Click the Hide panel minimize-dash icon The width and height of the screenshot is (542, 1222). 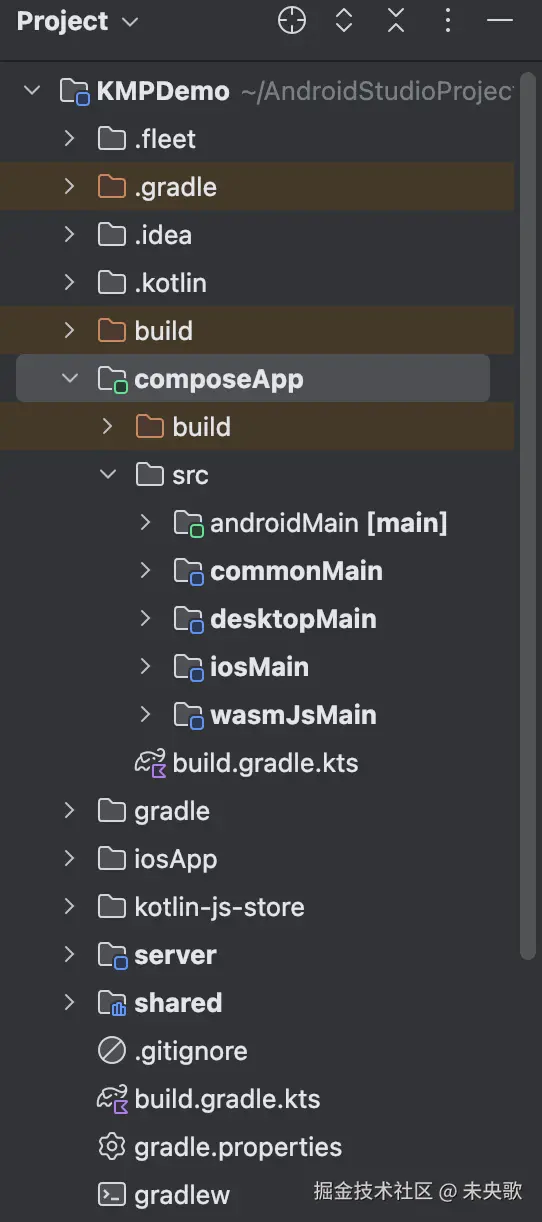(499, 20)
